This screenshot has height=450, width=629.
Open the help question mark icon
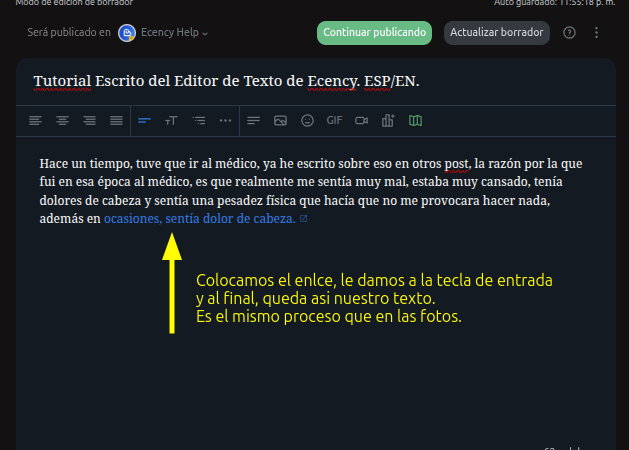569,32
